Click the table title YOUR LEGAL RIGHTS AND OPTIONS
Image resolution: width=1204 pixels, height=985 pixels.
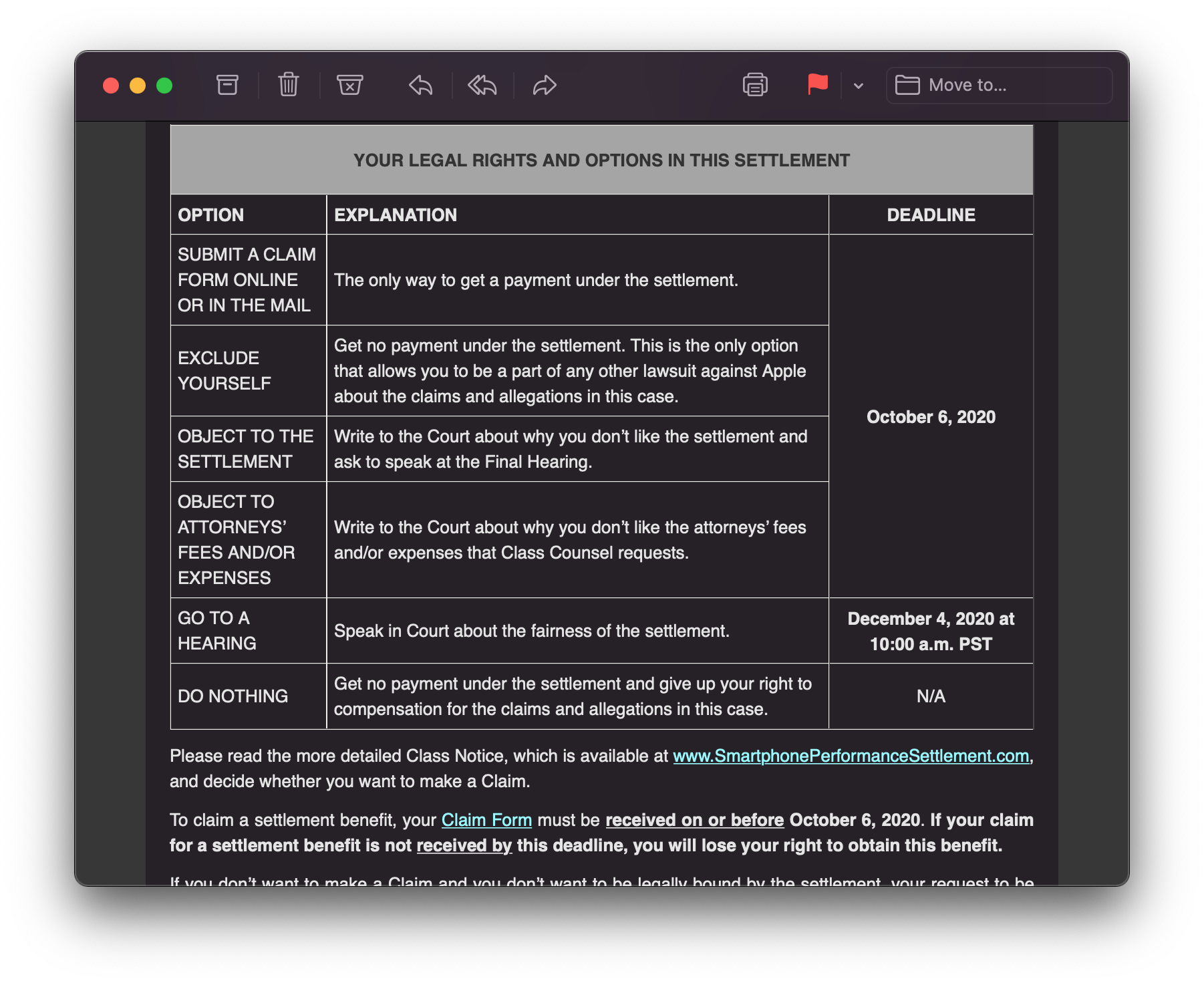pyautogui.click(x=601, y=160)
